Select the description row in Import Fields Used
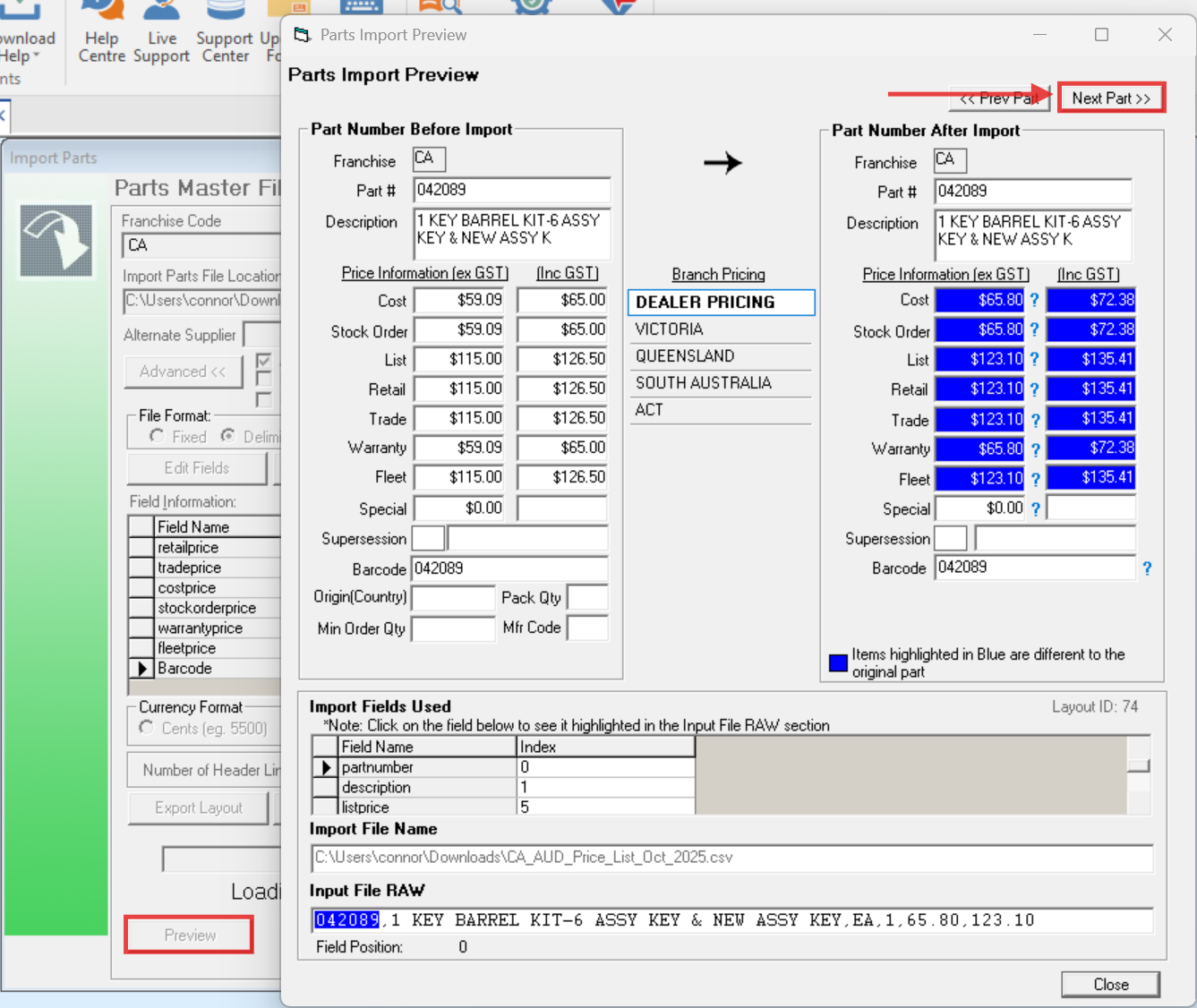The height and width of the screenshot is (1008, 1197). pyautogui.click(x=503, y=787)
